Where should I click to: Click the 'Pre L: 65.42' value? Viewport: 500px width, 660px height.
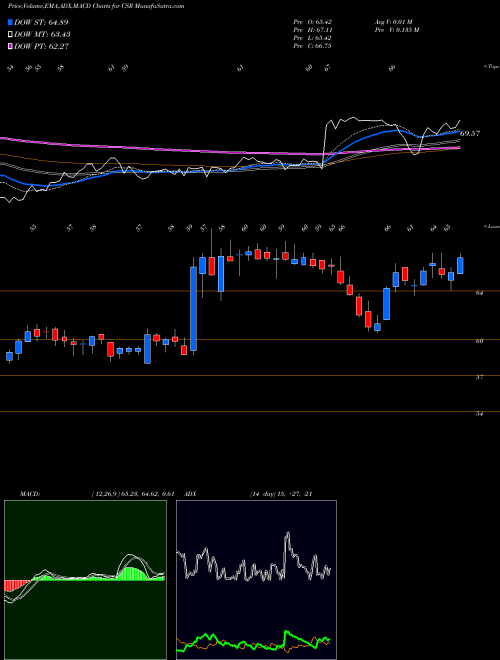(312, 38)
